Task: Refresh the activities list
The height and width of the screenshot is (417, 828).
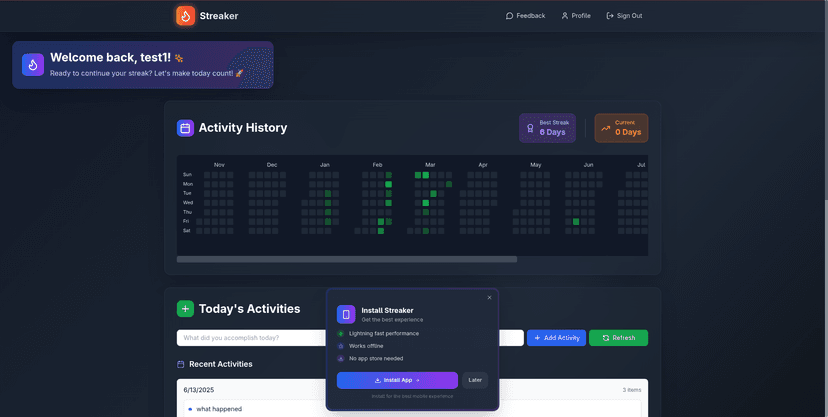Action: pyautogui.click(x=618, y=338)
